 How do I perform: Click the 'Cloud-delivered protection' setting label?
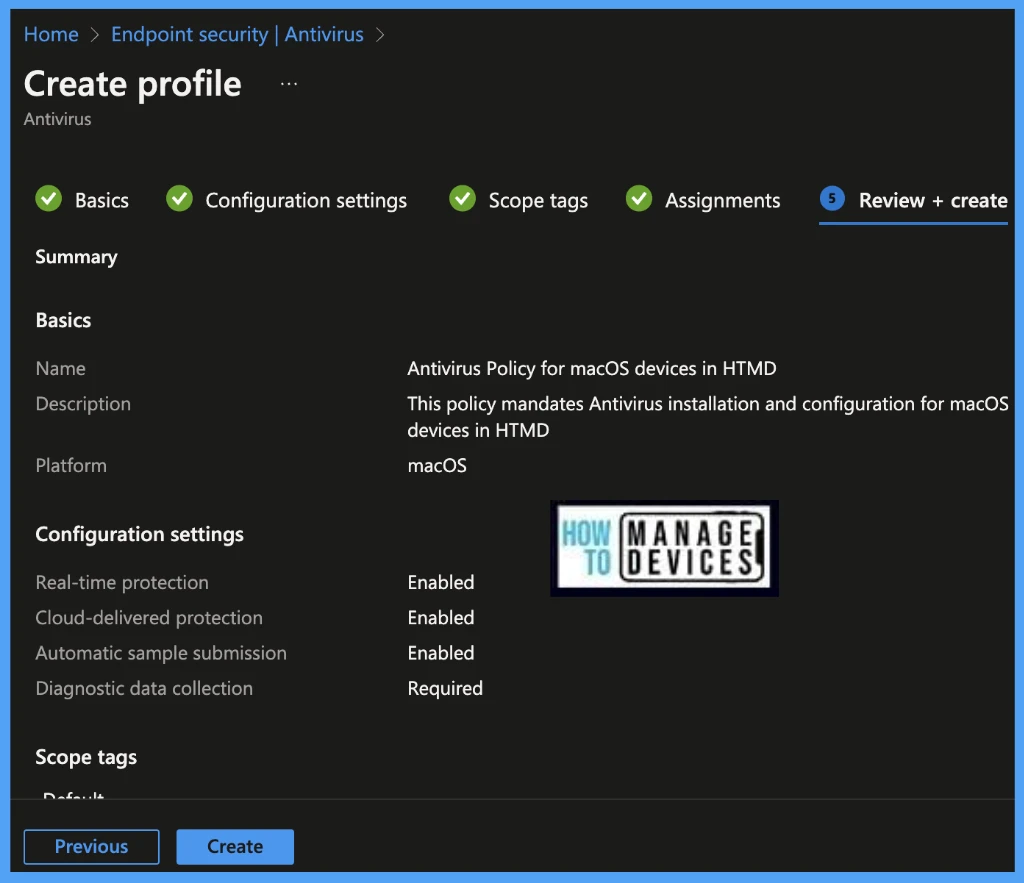point(149,618)
